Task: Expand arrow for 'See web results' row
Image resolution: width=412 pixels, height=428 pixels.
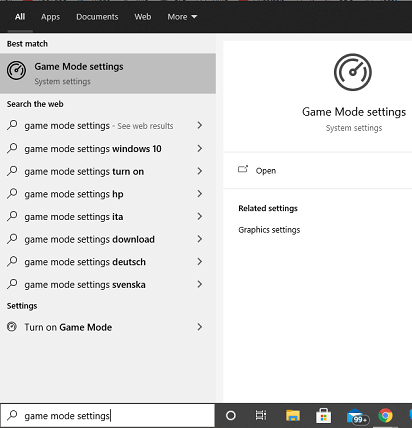Action: point(200,125)
